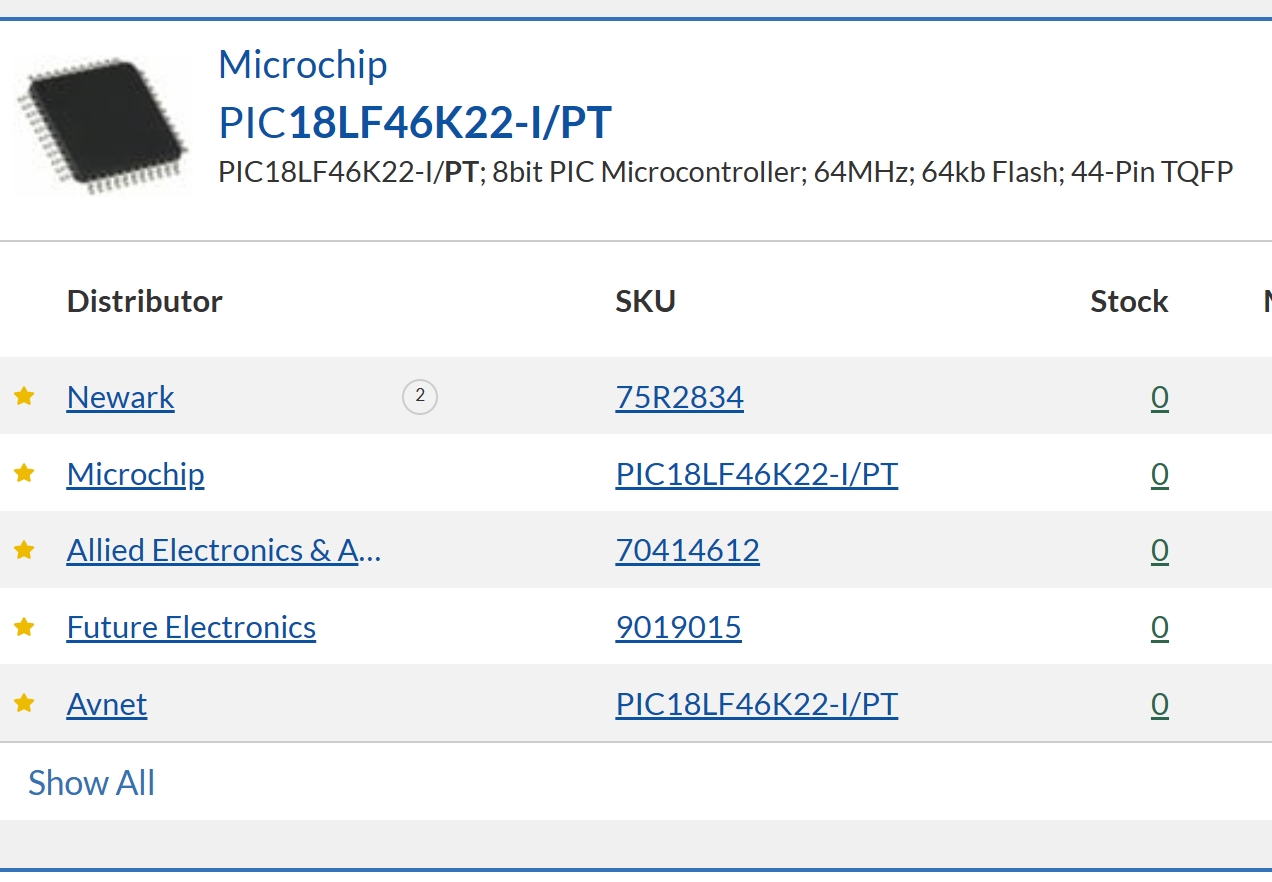Sort by the Stock column header
The width and height of the screenshot is (1272, 882).
(x=1129, y=301)
